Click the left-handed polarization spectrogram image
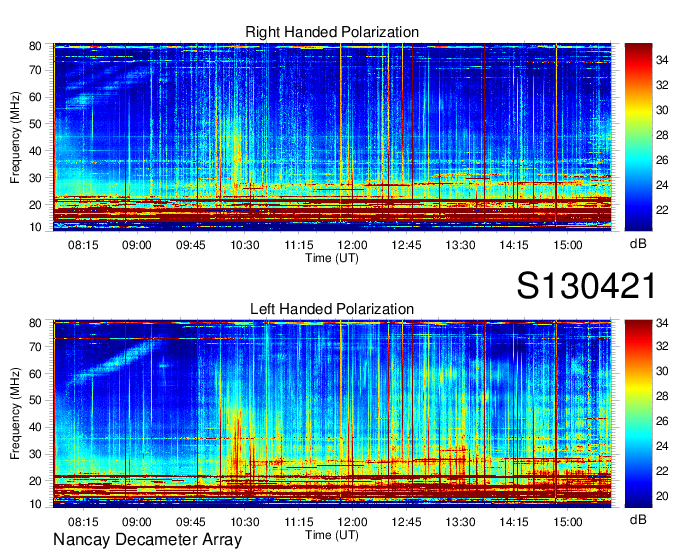Image resolution: width=680 pixels, height=552 pixels. tap(332, 414)
